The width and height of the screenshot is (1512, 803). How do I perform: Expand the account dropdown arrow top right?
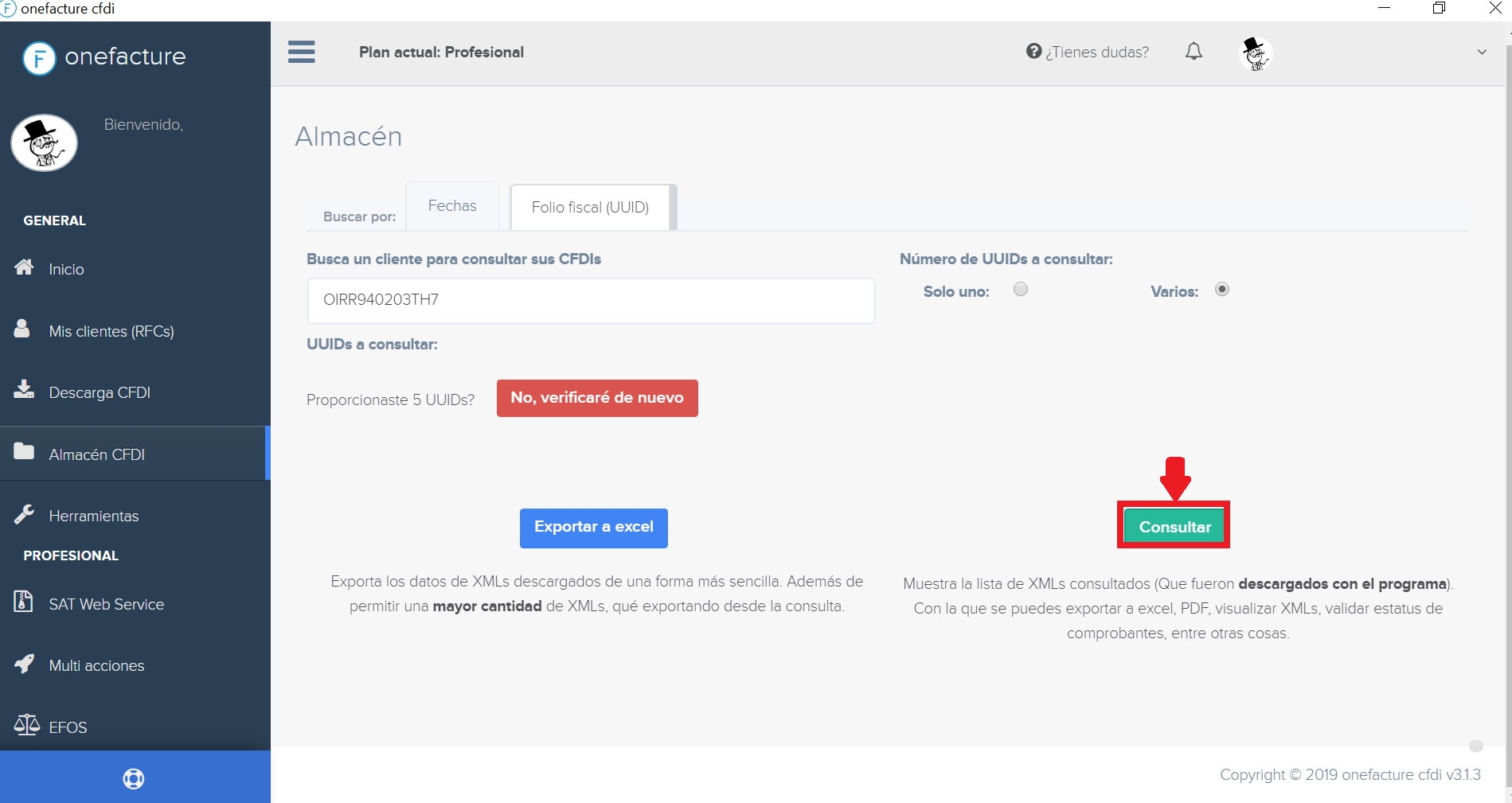pyautogui.click(x=1482, y=52)
